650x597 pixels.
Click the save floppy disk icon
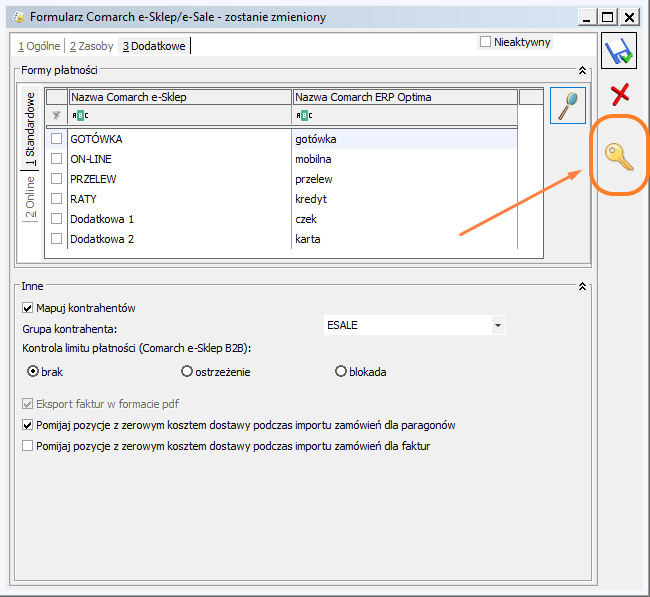[x=619, y=51]
